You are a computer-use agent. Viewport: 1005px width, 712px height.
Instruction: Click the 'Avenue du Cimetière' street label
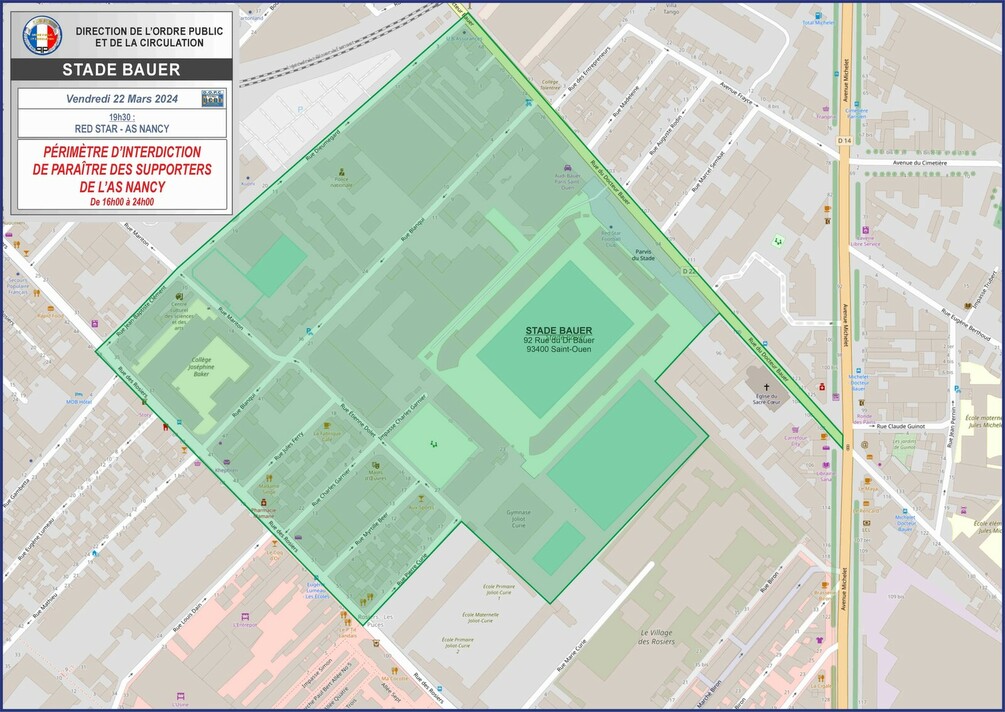pos(921,163)
